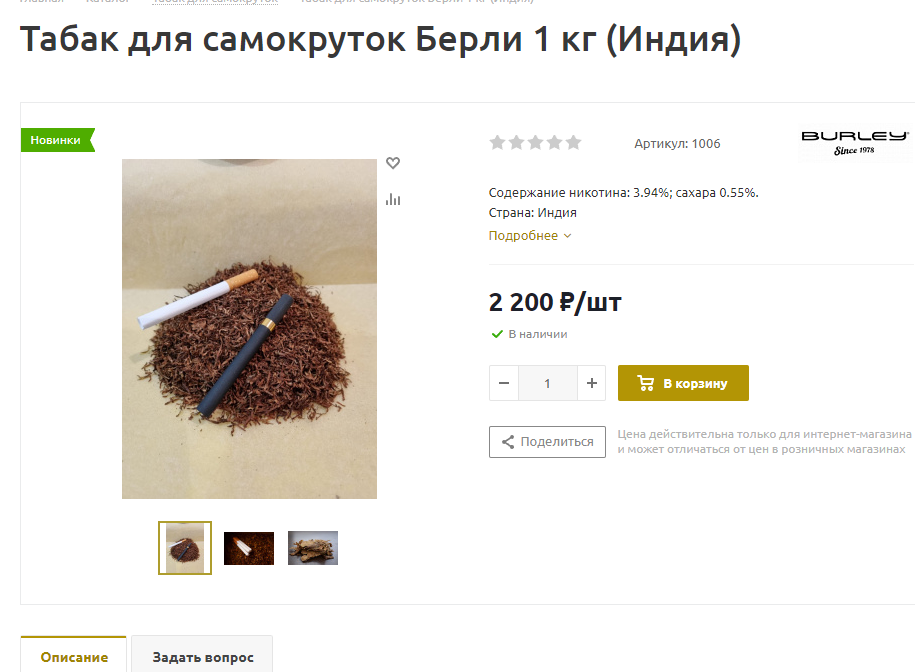915x672 pixels.
Task: Open the Описание tab
Action: tap(74, 656)
